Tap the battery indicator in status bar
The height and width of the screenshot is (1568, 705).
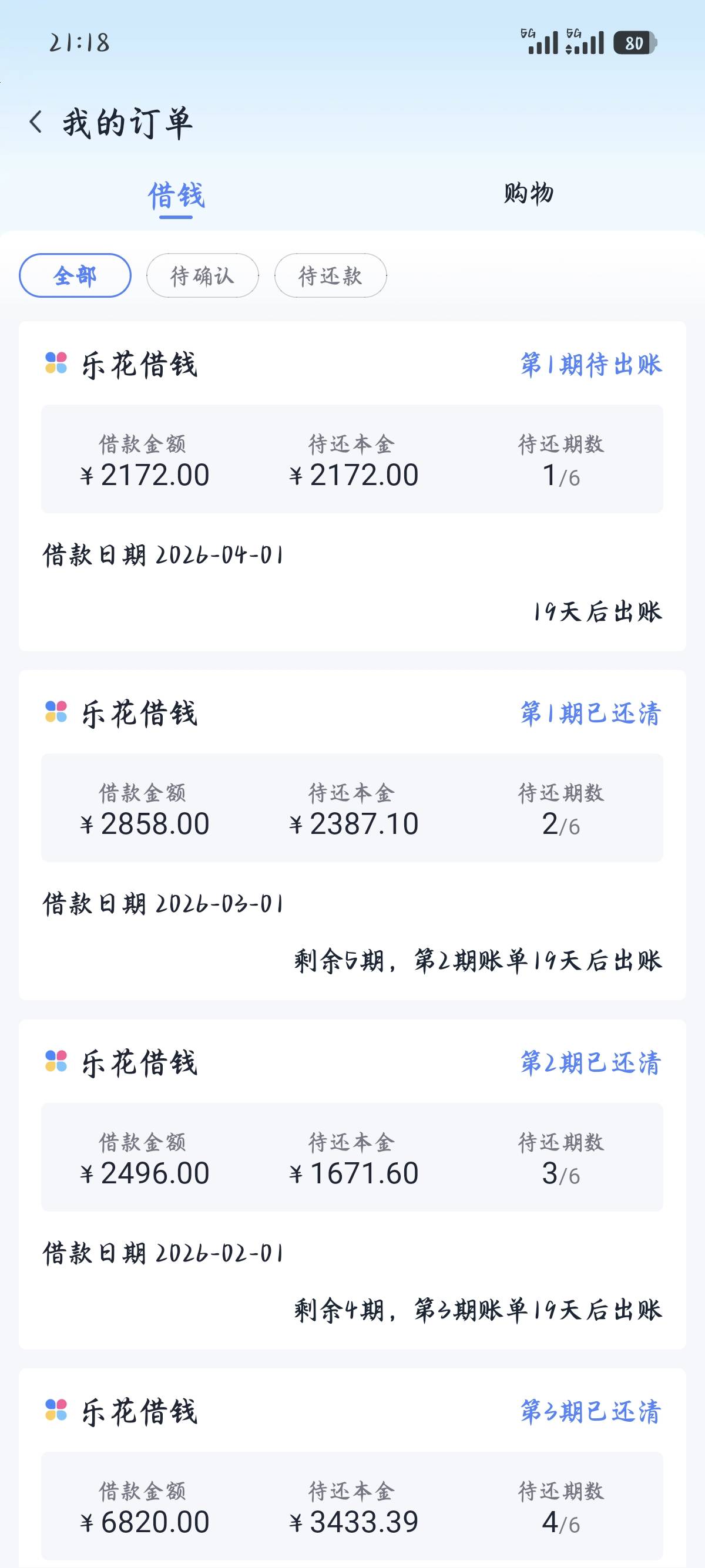tap(634, 43)
